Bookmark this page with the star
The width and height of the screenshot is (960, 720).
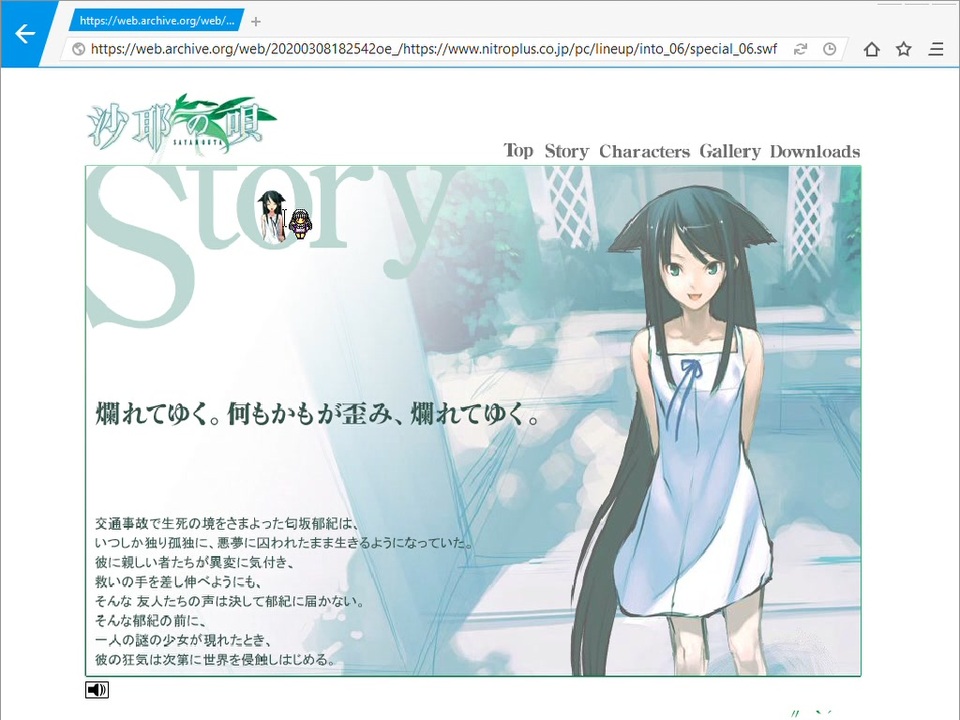[904, 49]
